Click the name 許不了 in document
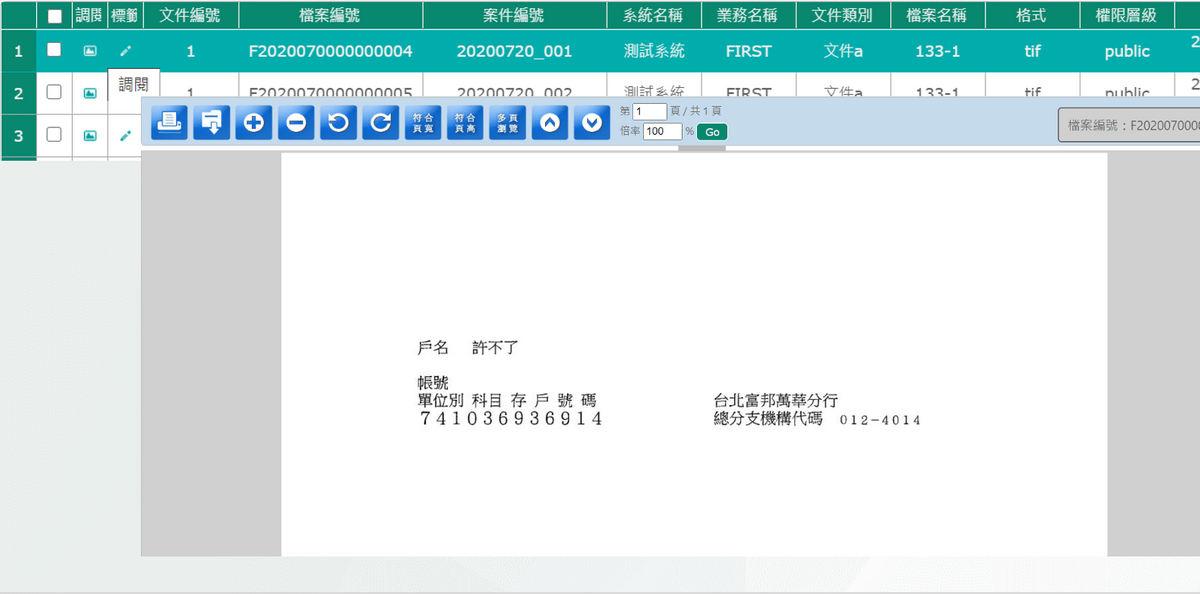 [495, 348]
